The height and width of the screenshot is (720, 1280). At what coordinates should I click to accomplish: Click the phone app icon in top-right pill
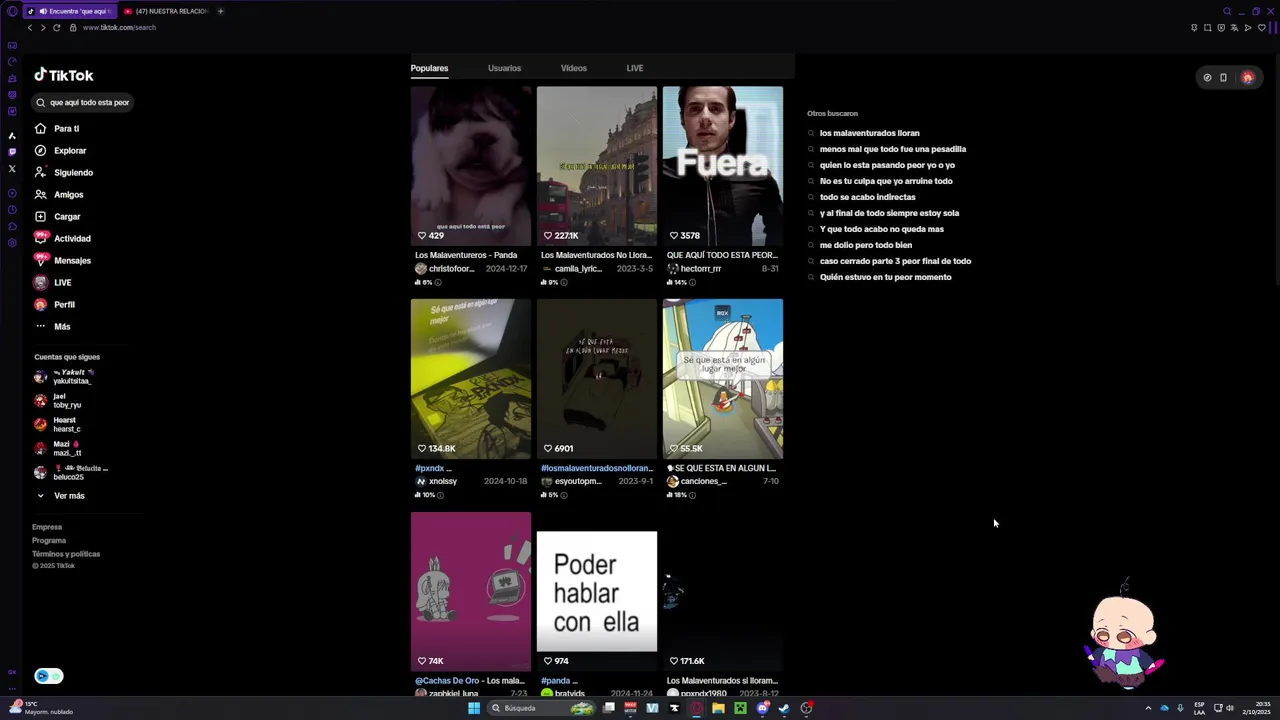pyautogui.click(x=1223, y=77)
